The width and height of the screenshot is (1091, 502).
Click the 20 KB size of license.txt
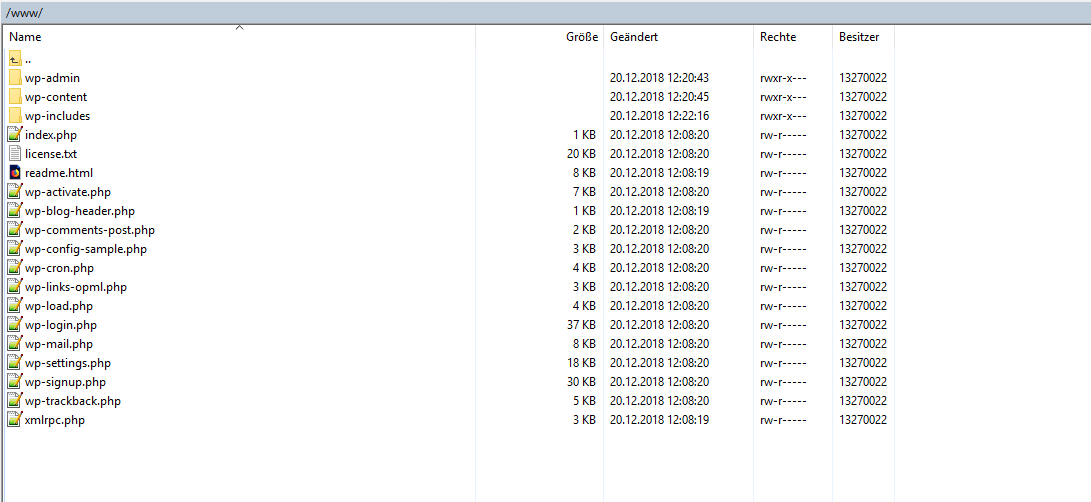coord(582,154)
